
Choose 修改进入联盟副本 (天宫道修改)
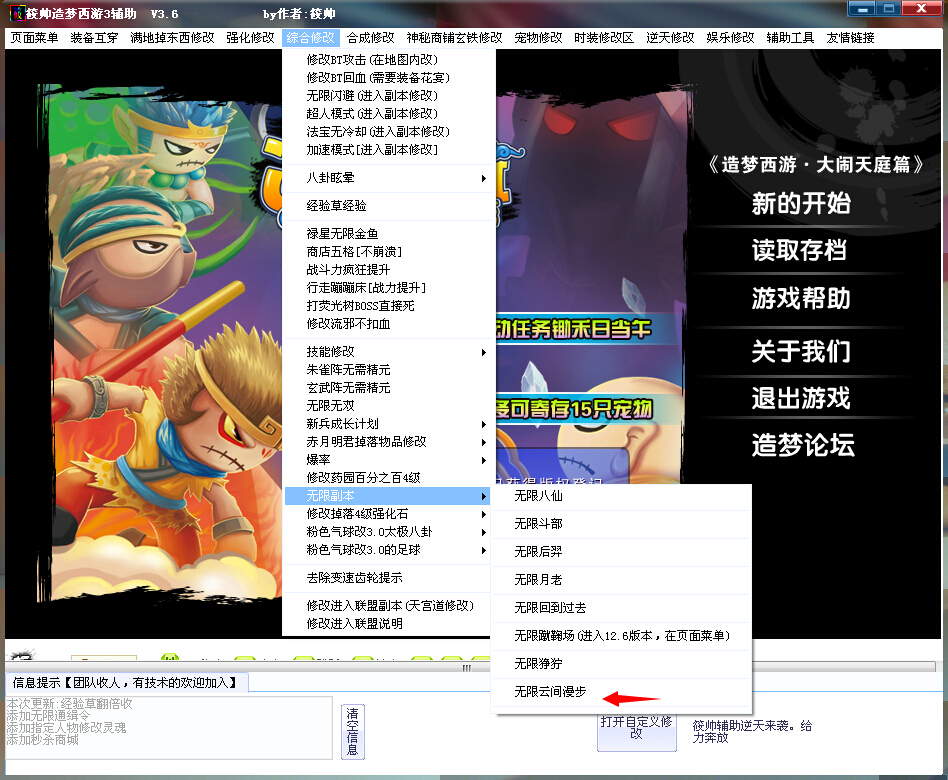pyautogui.click(x=387, y=606)
